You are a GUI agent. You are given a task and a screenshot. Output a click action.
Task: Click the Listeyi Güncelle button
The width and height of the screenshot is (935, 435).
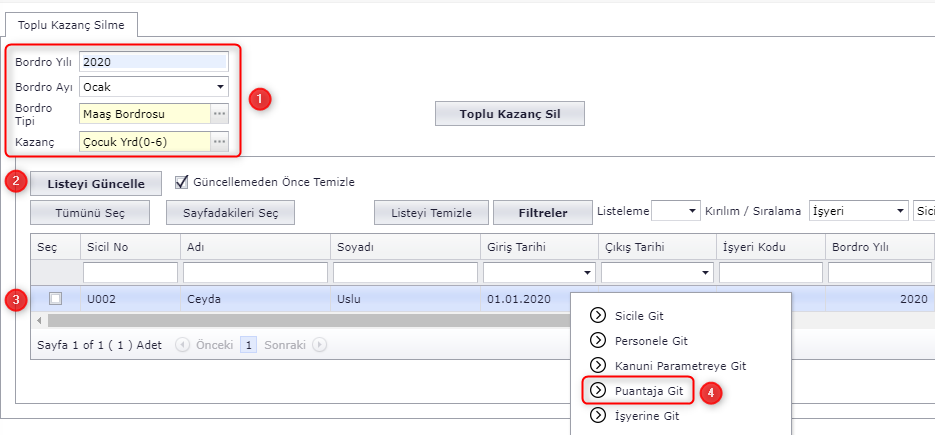pos(96,184)
